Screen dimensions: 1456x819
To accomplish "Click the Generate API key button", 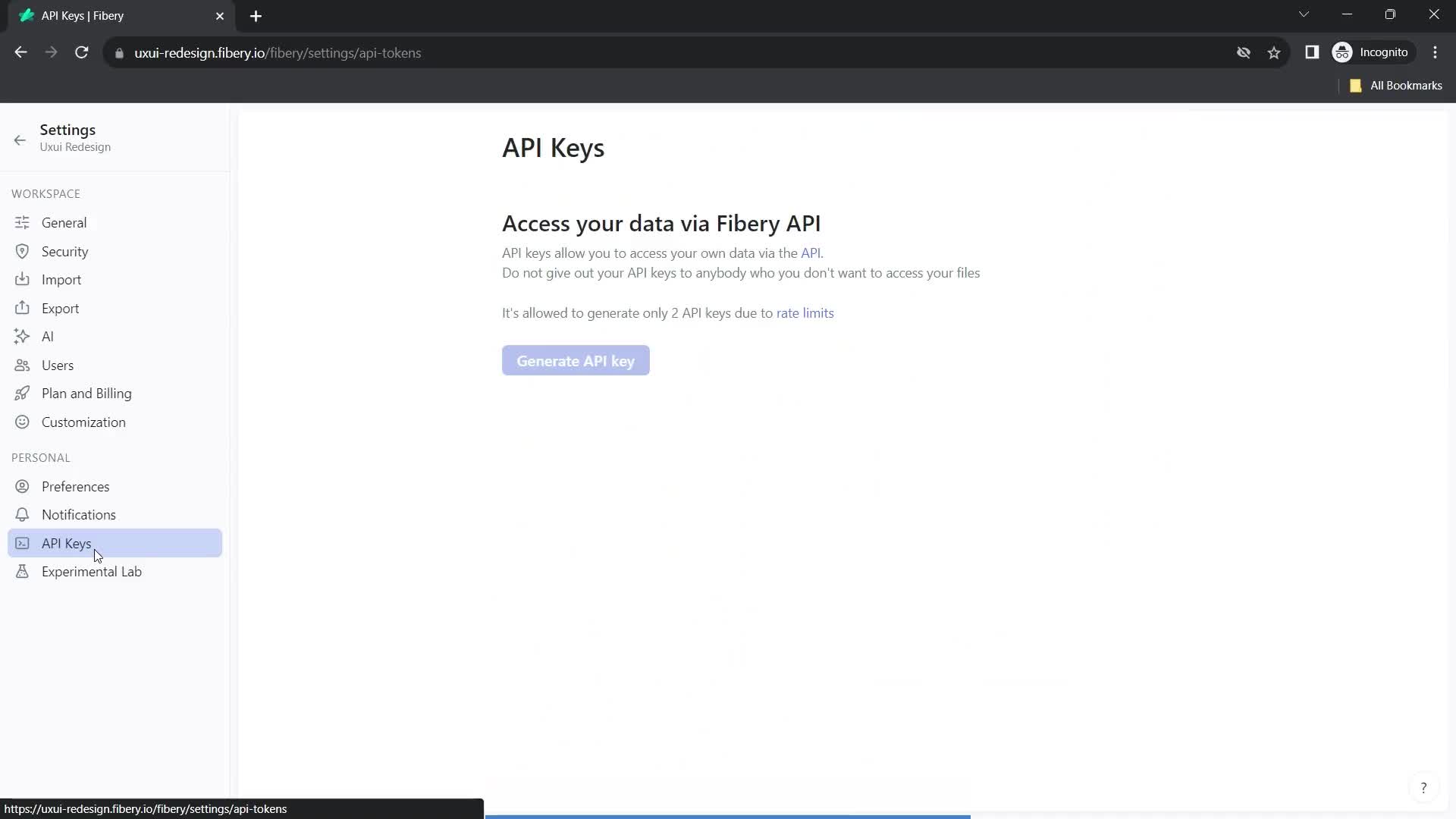I will [x=576, y=361].
